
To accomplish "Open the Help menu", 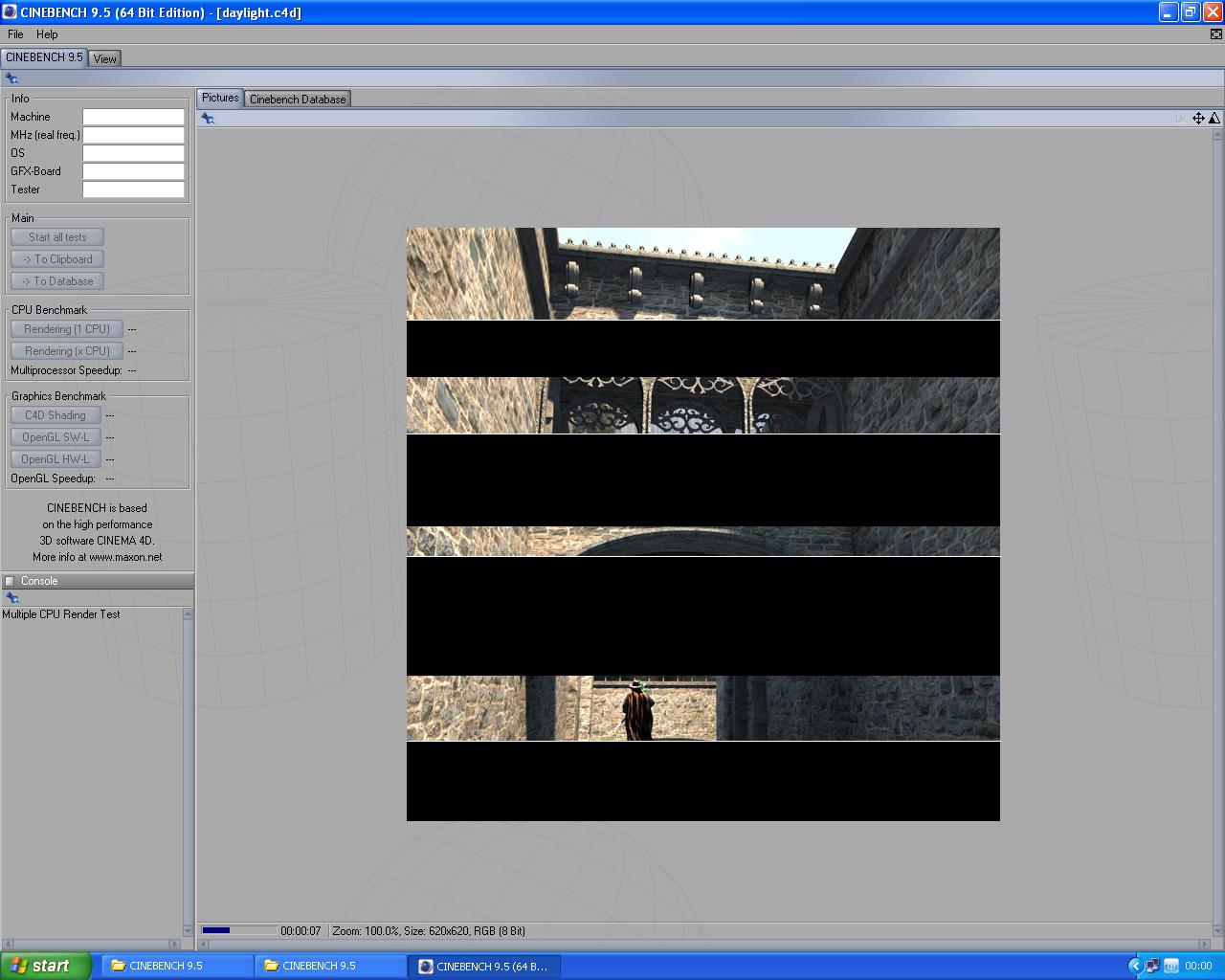I will 47,34.
